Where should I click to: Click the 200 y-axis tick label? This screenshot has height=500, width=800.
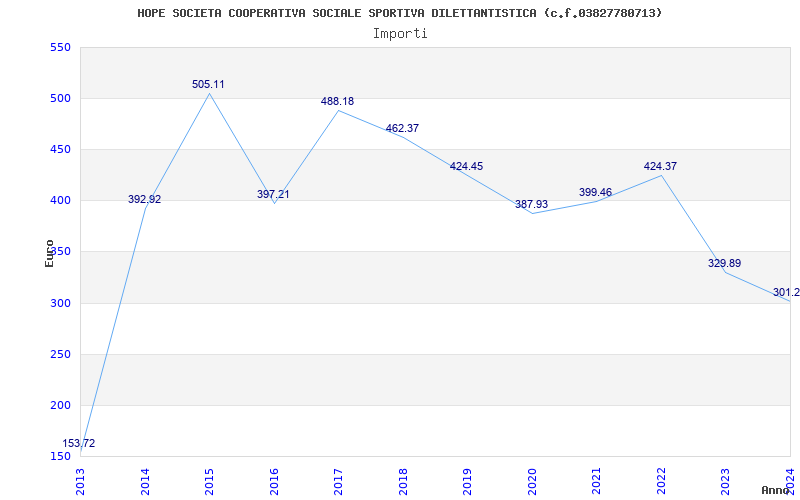[x=60, y=405]
